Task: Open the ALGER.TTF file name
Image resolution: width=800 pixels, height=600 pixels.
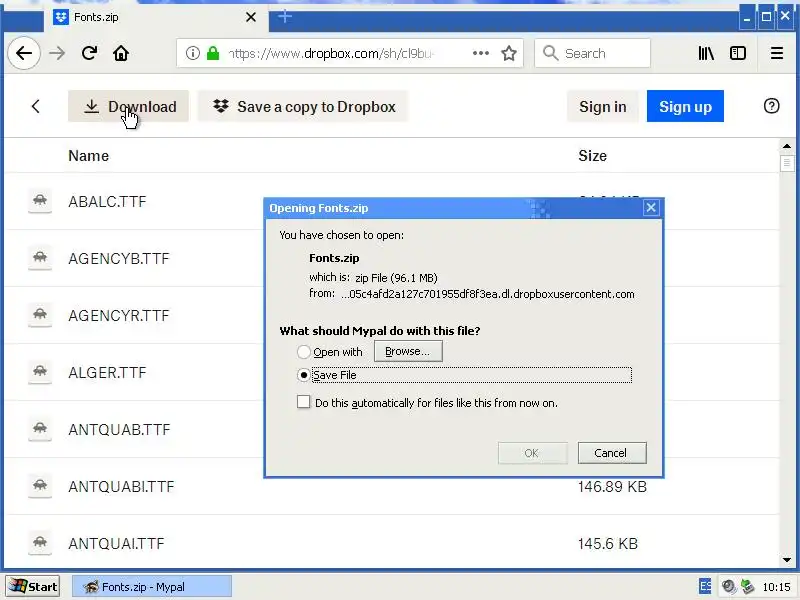Action: tap(107, 373)
